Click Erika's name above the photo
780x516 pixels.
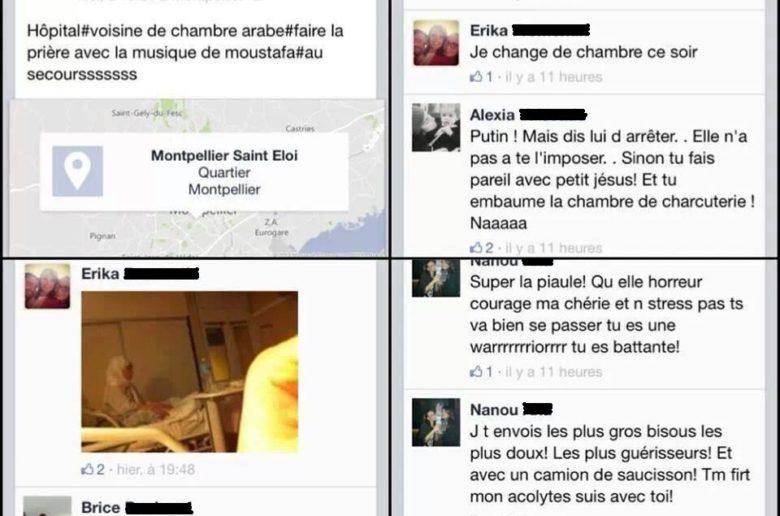[100, 274]
